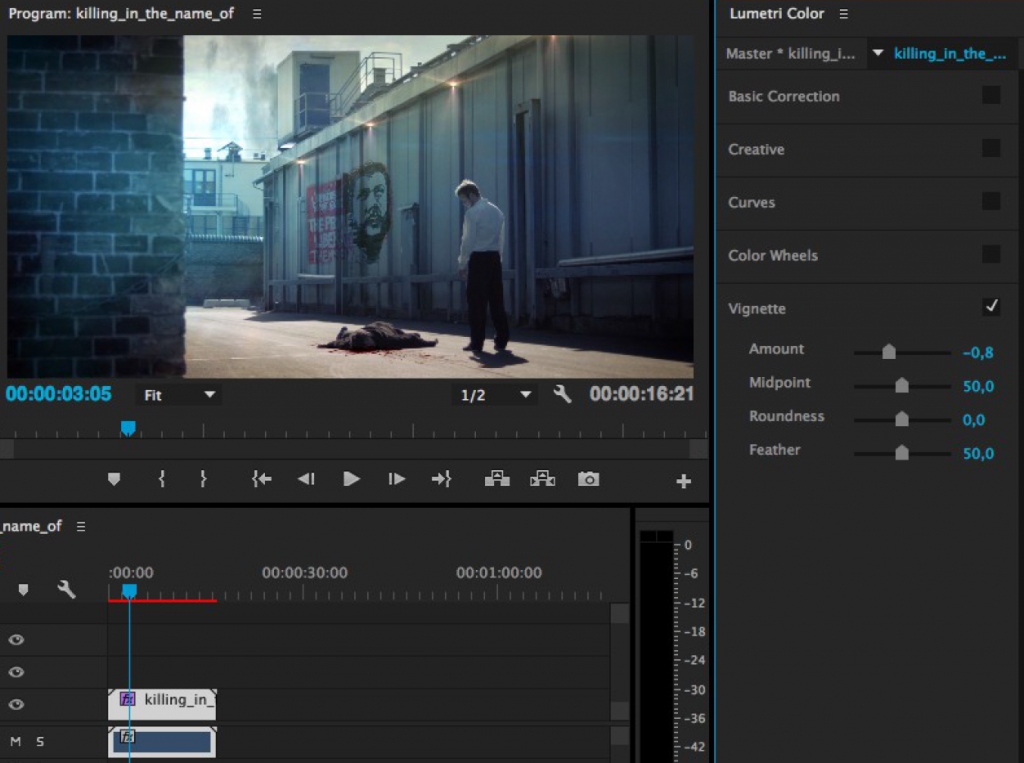The image size is (1024, 763).
Task: Select Master * killing_i... tab
Action: (790, 54)
